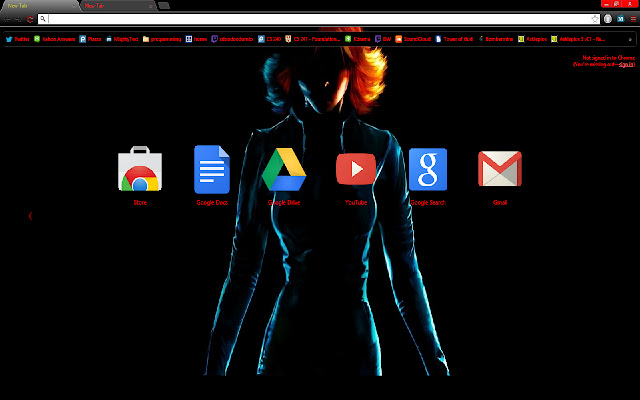The image size is (640, 400).
Task: Go to previous apps page arrow
Action: [x=30, y=216]
